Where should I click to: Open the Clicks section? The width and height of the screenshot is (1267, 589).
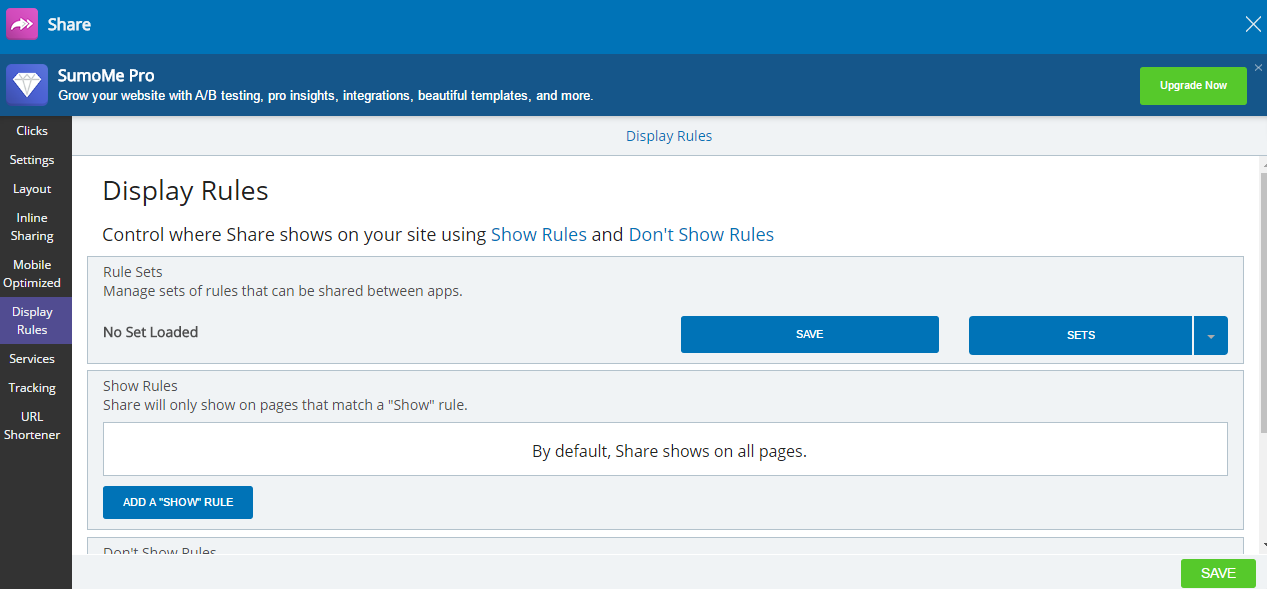(x=32, y=131)
